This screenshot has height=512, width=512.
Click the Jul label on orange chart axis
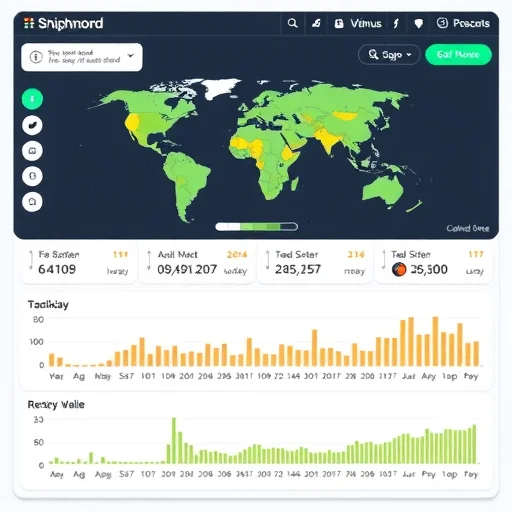[x=408, y=376]
